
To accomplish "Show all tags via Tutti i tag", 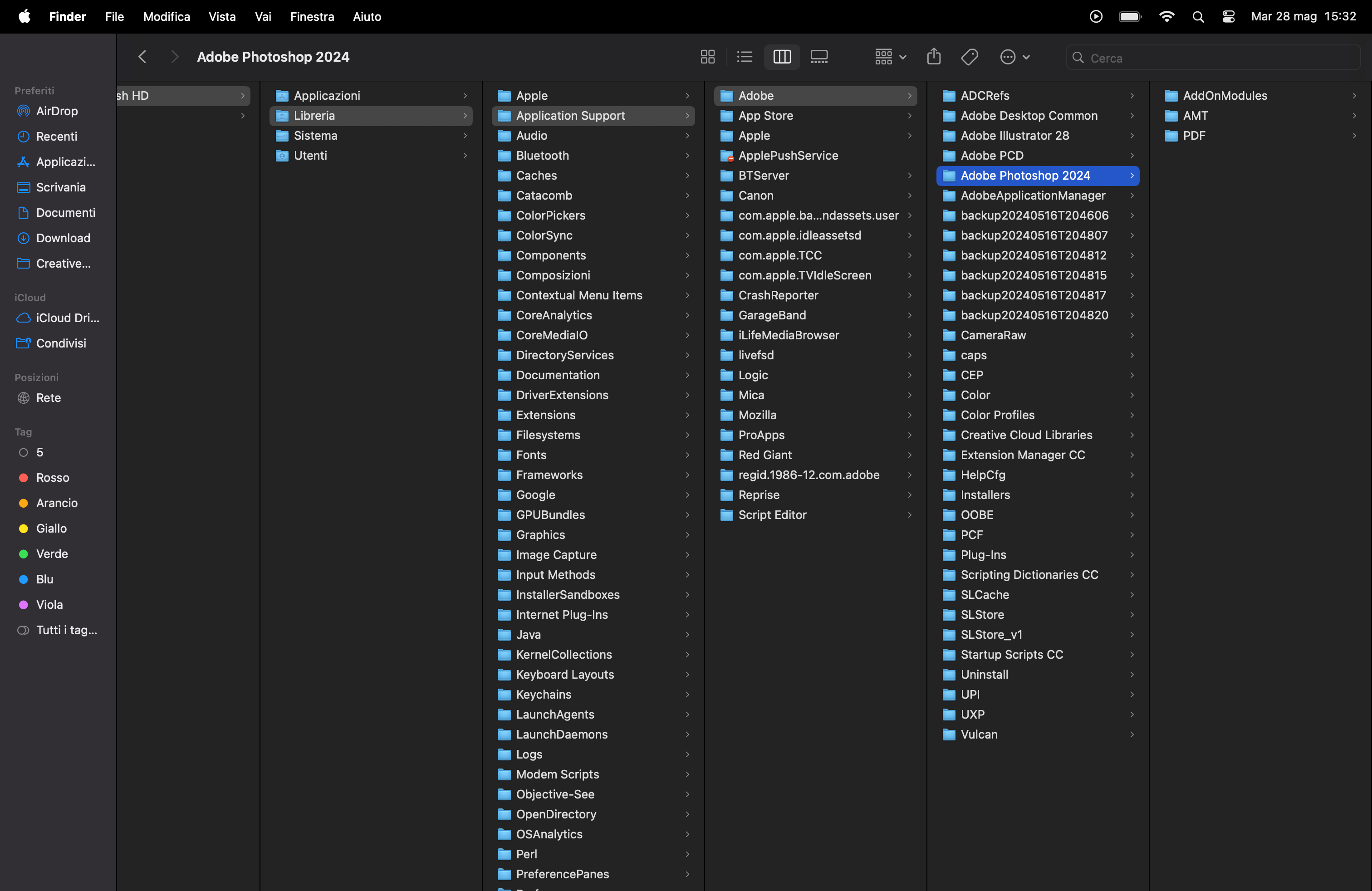I will pos(57,630).
